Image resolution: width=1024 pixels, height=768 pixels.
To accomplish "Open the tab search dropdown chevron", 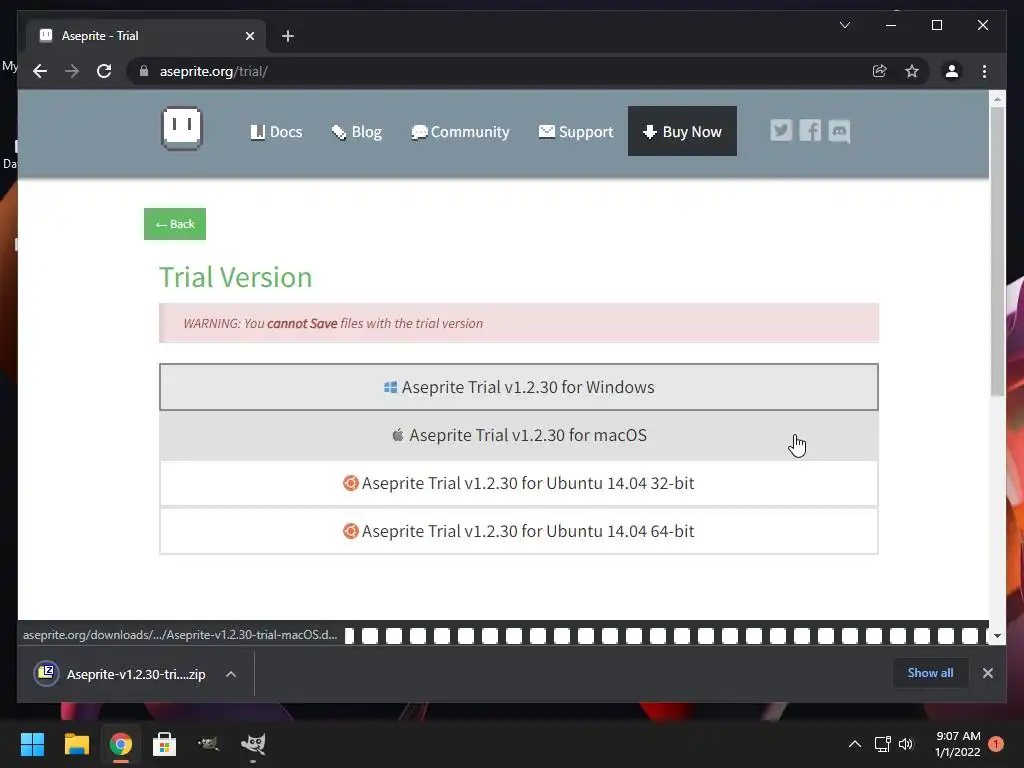I will click(844, 25).
